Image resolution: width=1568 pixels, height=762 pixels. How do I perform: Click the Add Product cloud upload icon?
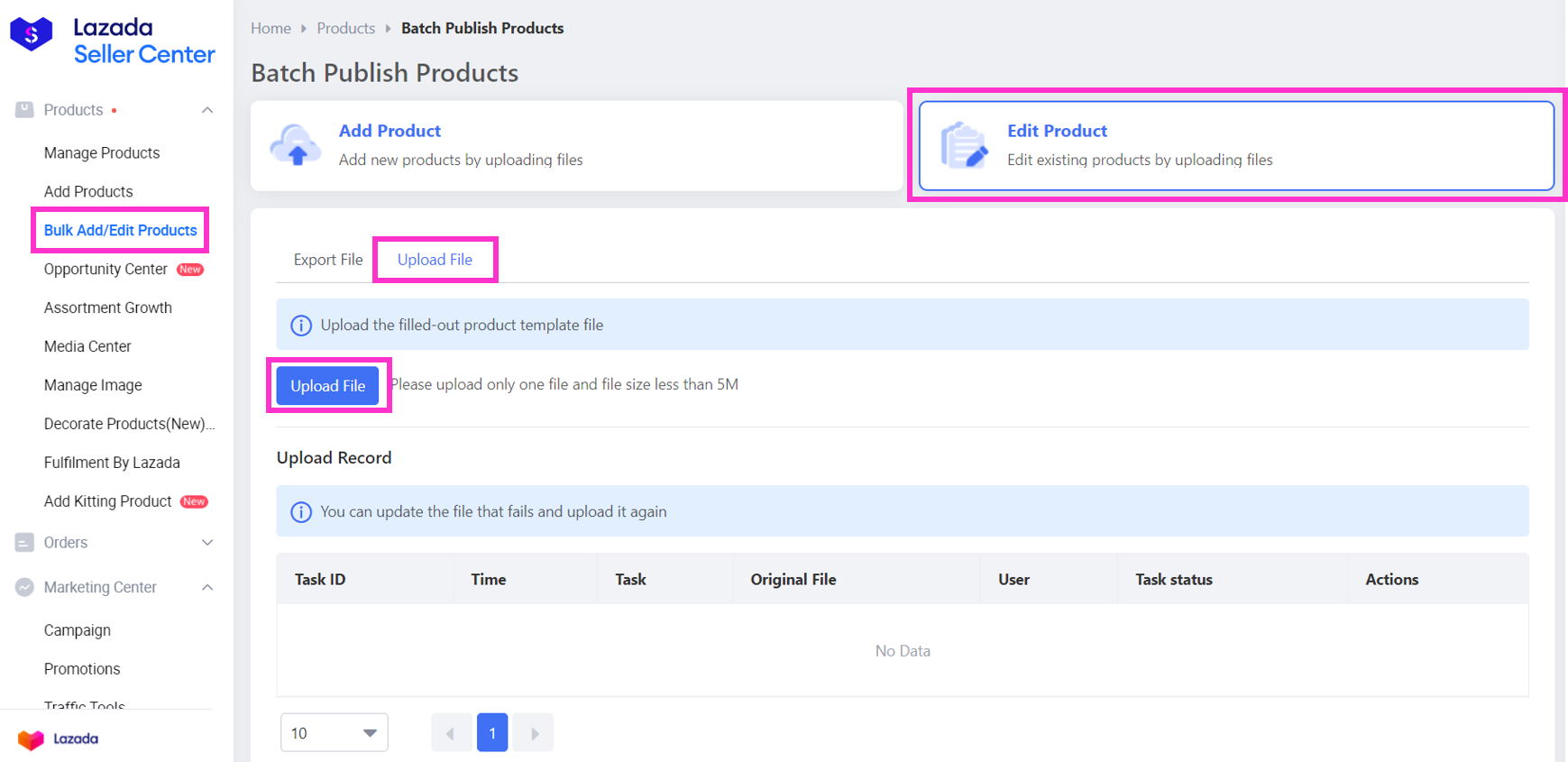pyautogui.click(x=296, y=145)
